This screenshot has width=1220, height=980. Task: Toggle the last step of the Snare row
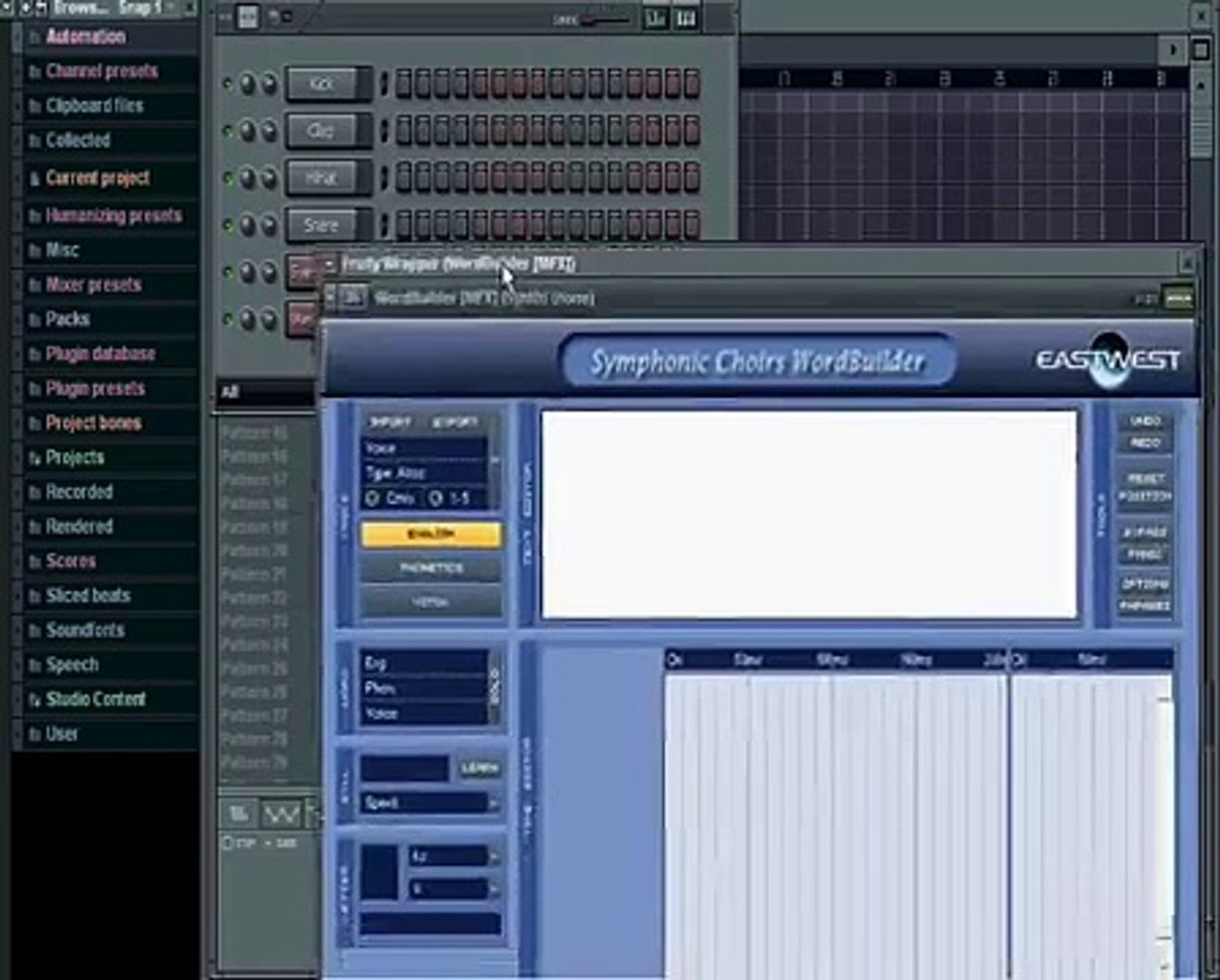click(x=692, y=224)
